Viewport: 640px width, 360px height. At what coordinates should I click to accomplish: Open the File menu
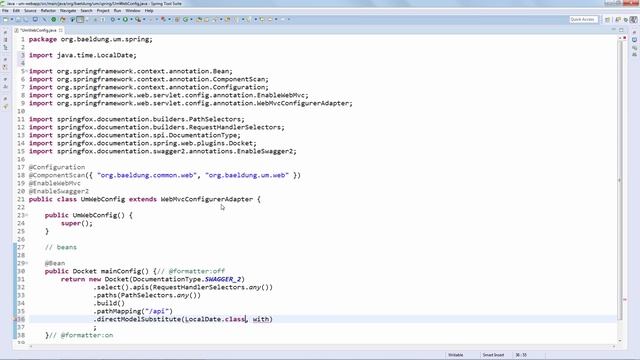pyautogui.click(x=5, y=11)
